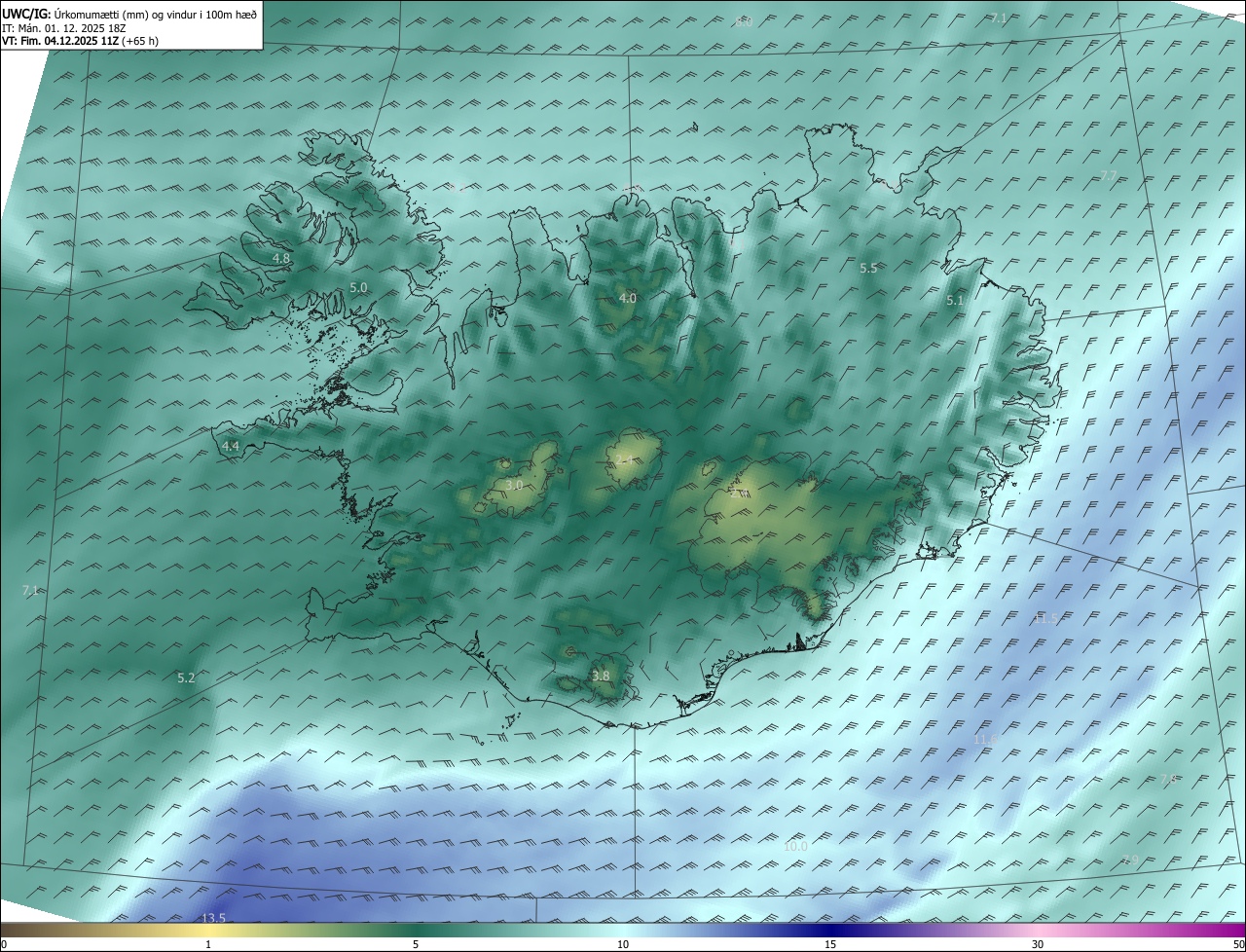Click the colorbar tick label 30
The height and width of the screenshot is (952, 1246).
click(x=1038, y=944)
